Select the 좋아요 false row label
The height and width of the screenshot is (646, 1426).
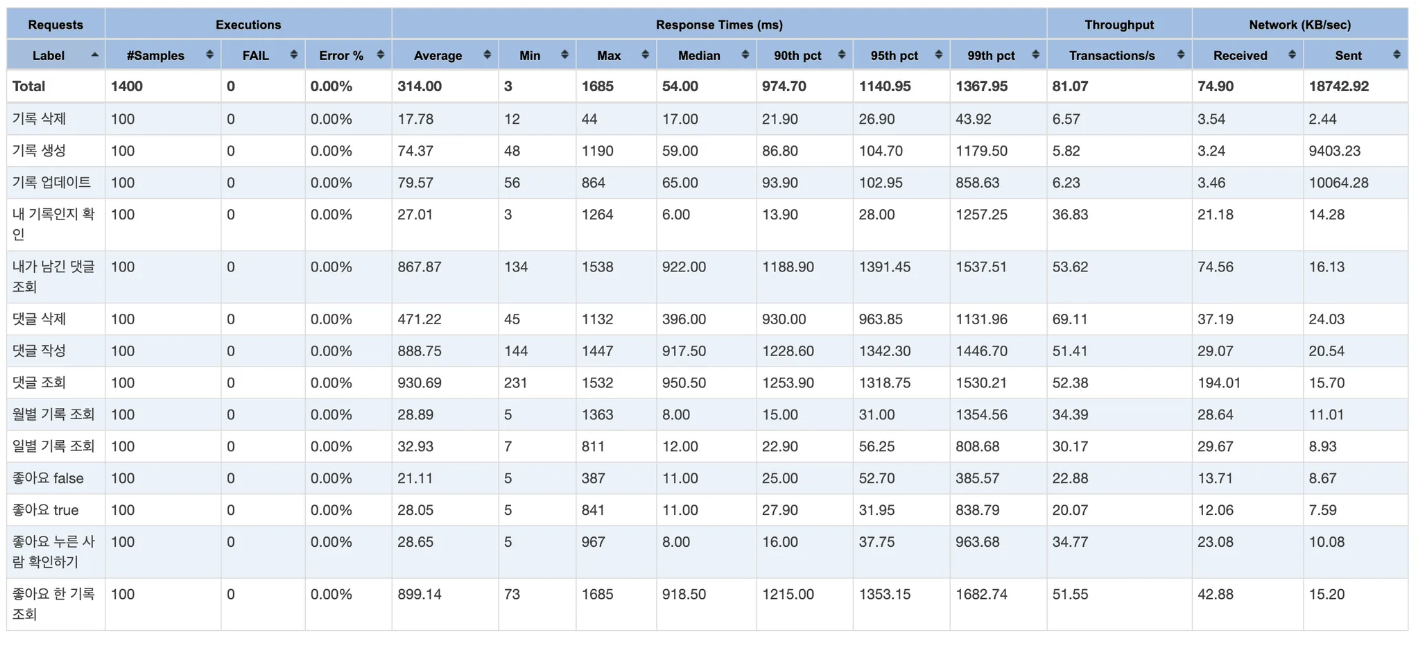click(x=48, y=478)
